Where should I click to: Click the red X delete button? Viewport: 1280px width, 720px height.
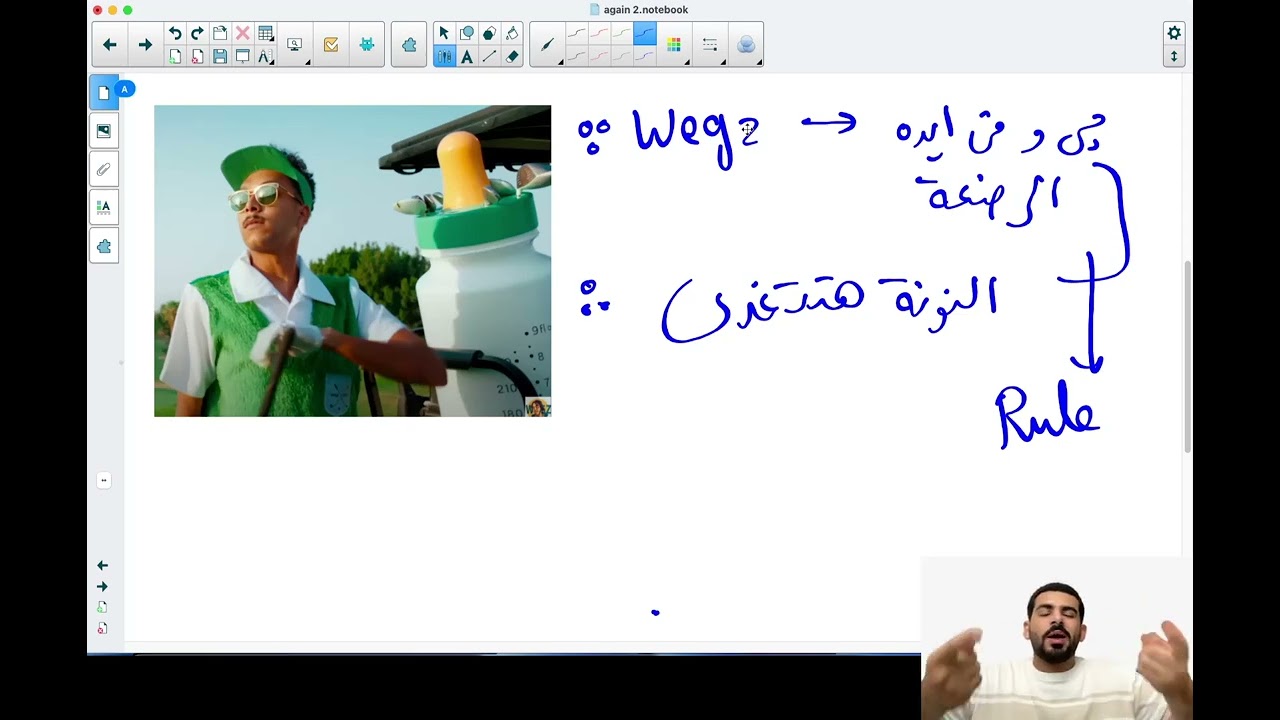click(x=242, y=33)
